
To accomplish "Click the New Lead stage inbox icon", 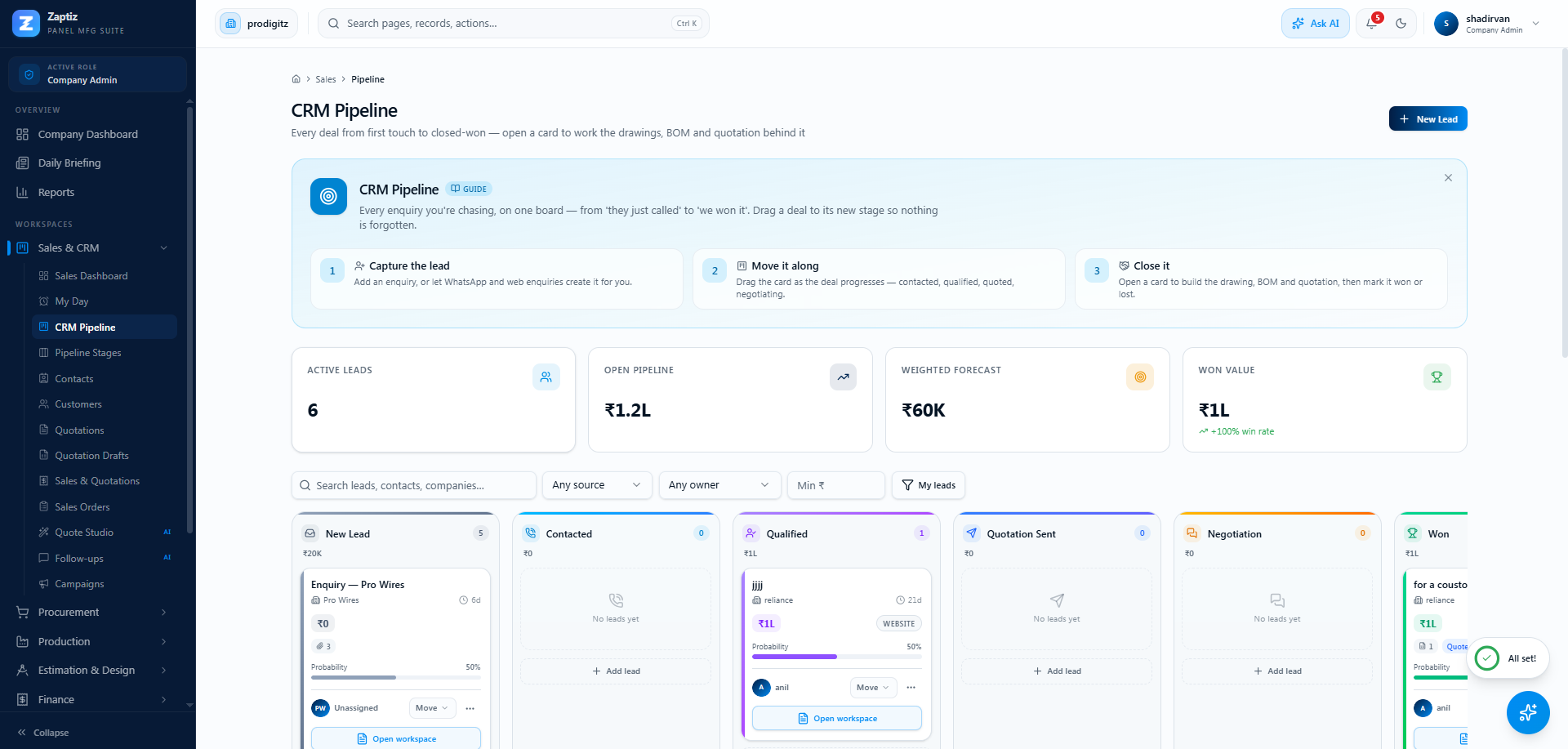I will tap(310, 533).
